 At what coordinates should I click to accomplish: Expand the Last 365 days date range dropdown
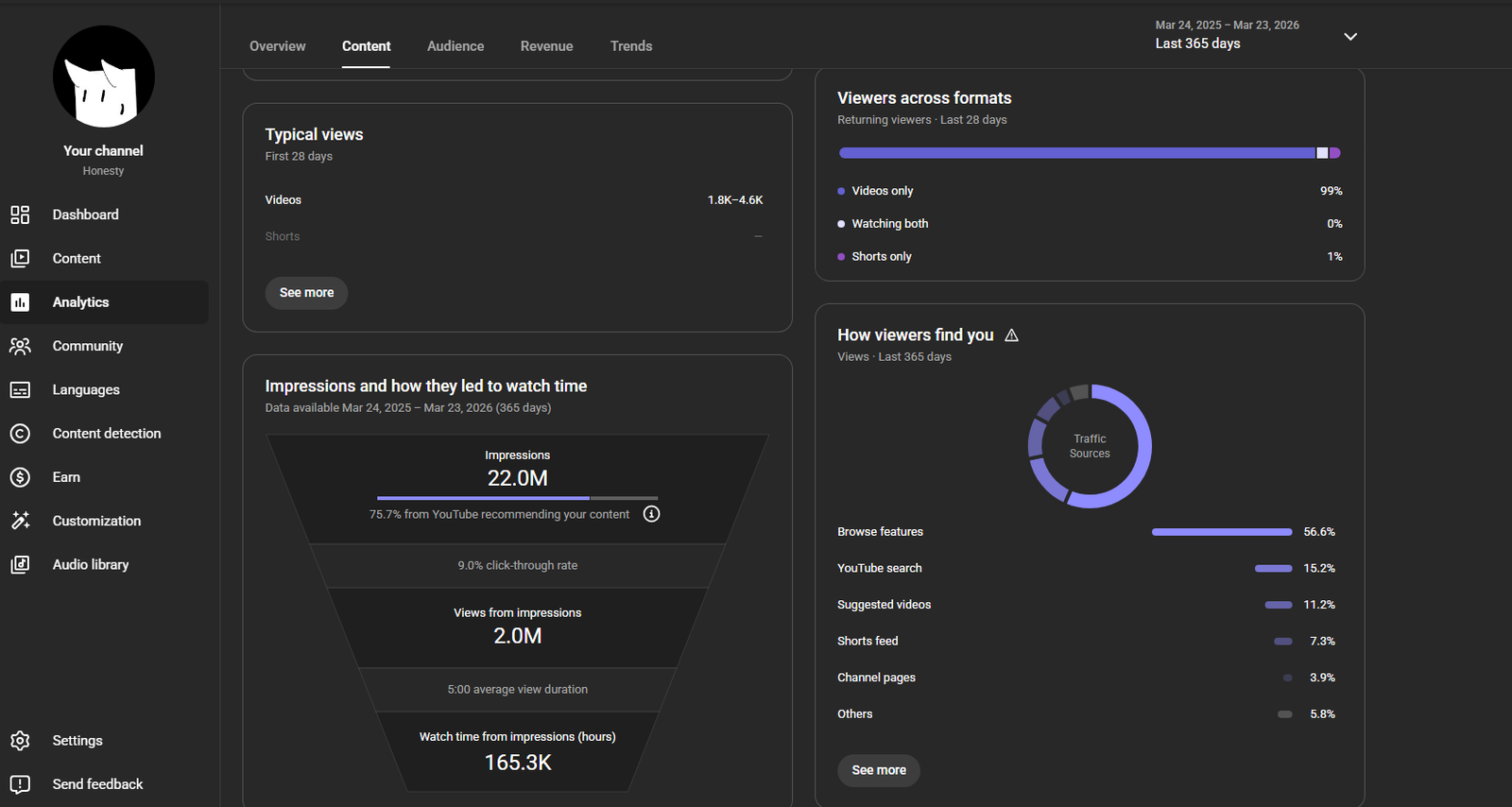tap(1350, 36)
